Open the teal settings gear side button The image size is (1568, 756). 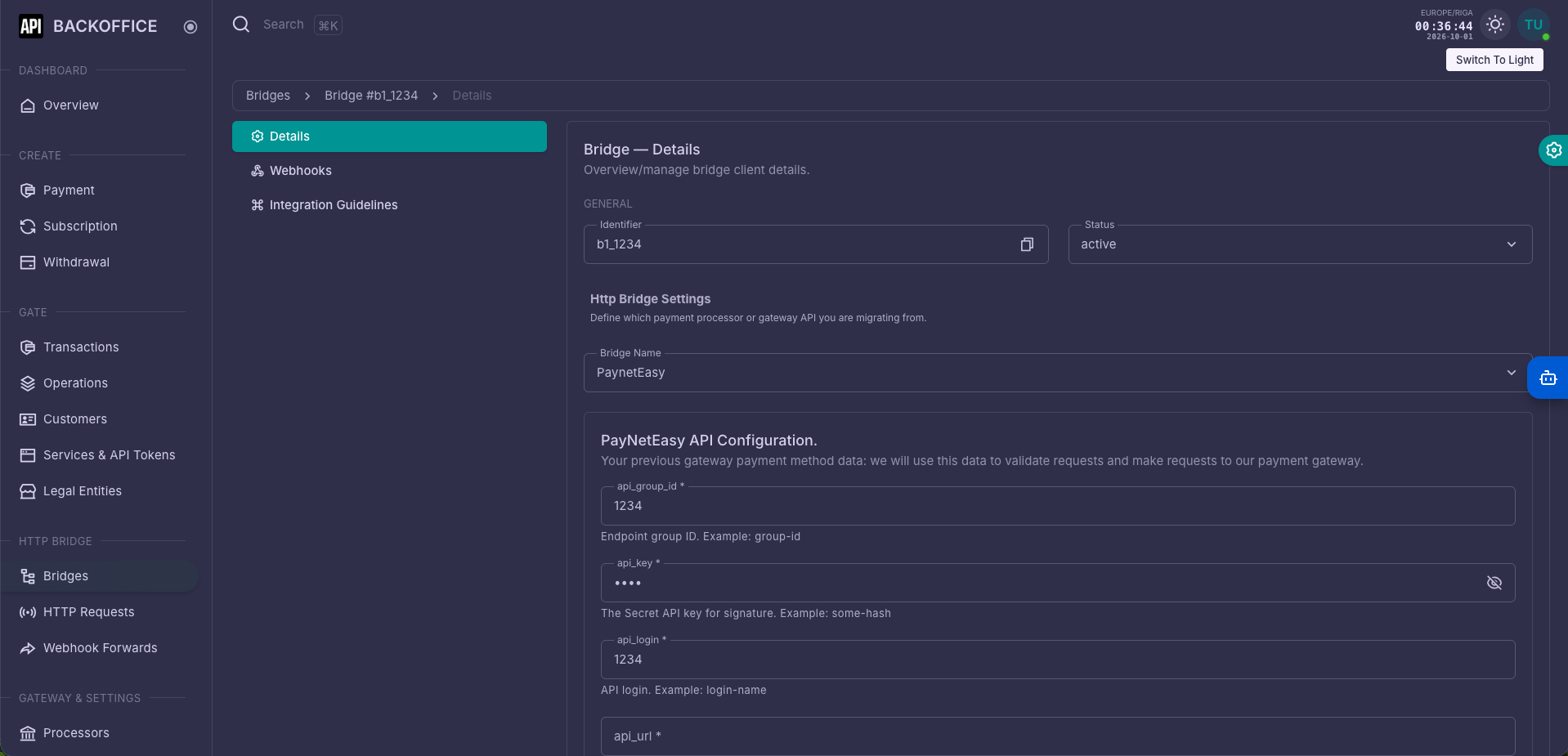pyautogui.click(x=1553, y=150)
